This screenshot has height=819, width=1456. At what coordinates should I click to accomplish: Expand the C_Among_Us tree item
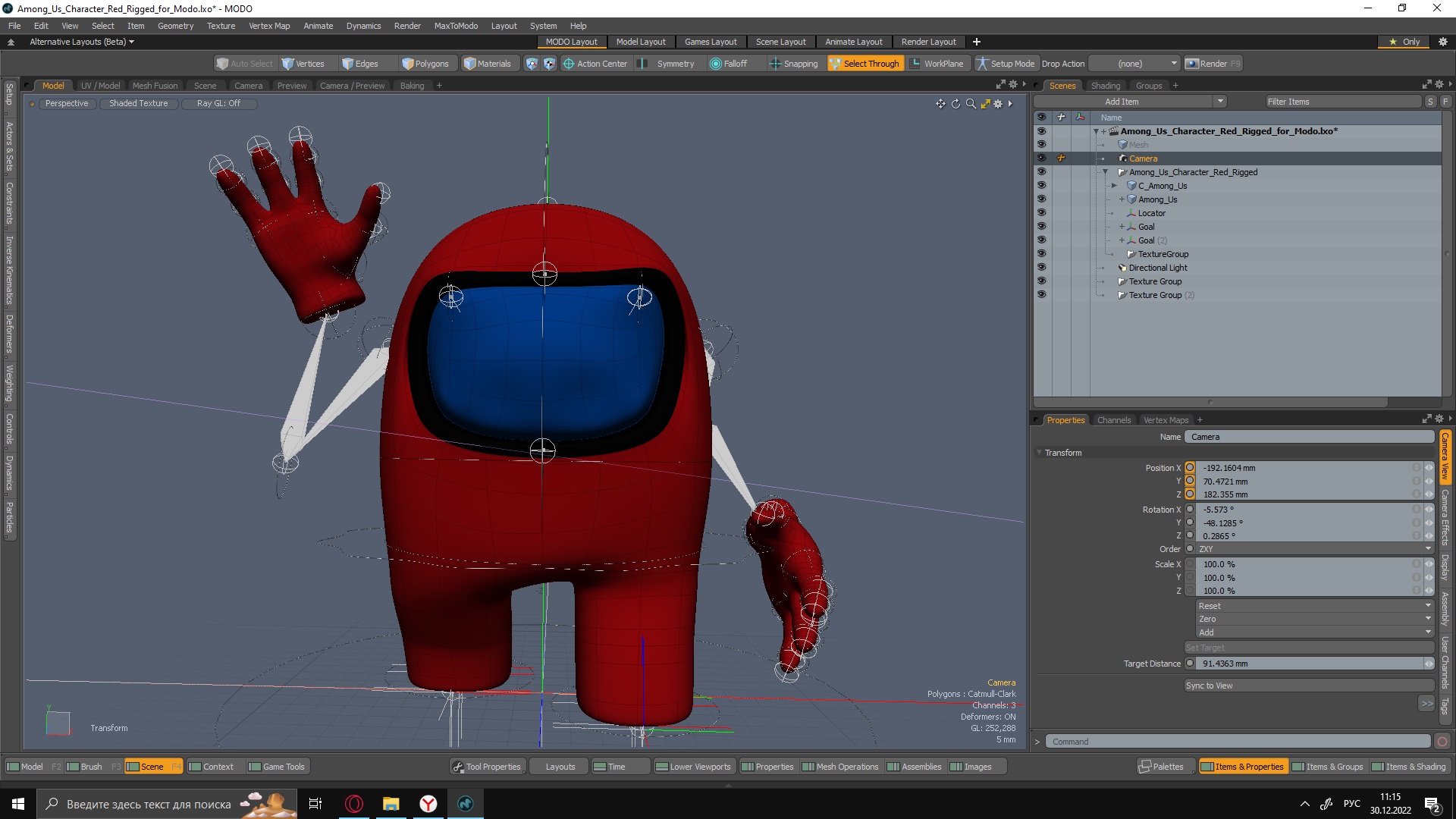click(1114, 186)
